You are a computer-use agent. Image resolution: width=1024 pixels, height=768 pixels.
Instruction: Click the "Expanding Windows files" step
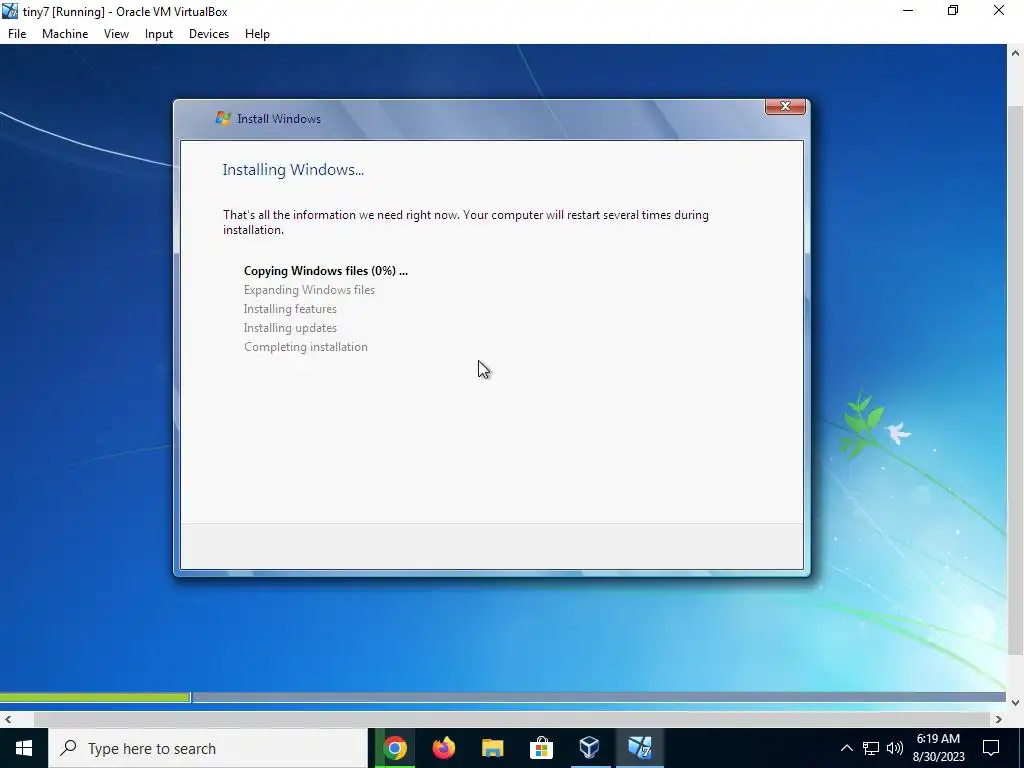pos(310,290)
